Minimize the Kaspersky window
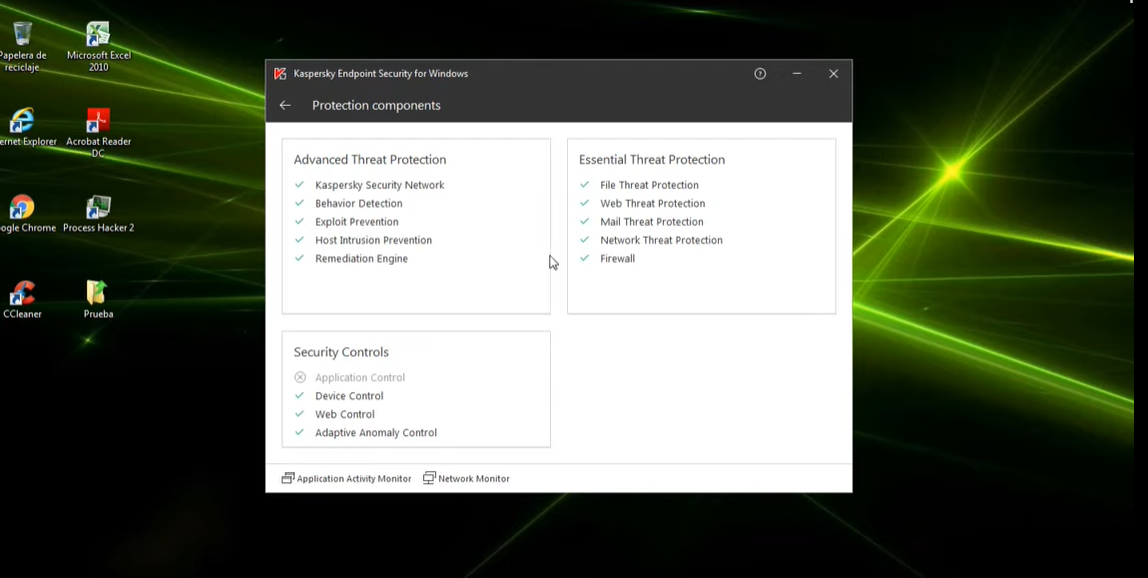Image resolution: width=1148 pixels, height=578 pixels. pyautogui.click(x=797, y=73)
